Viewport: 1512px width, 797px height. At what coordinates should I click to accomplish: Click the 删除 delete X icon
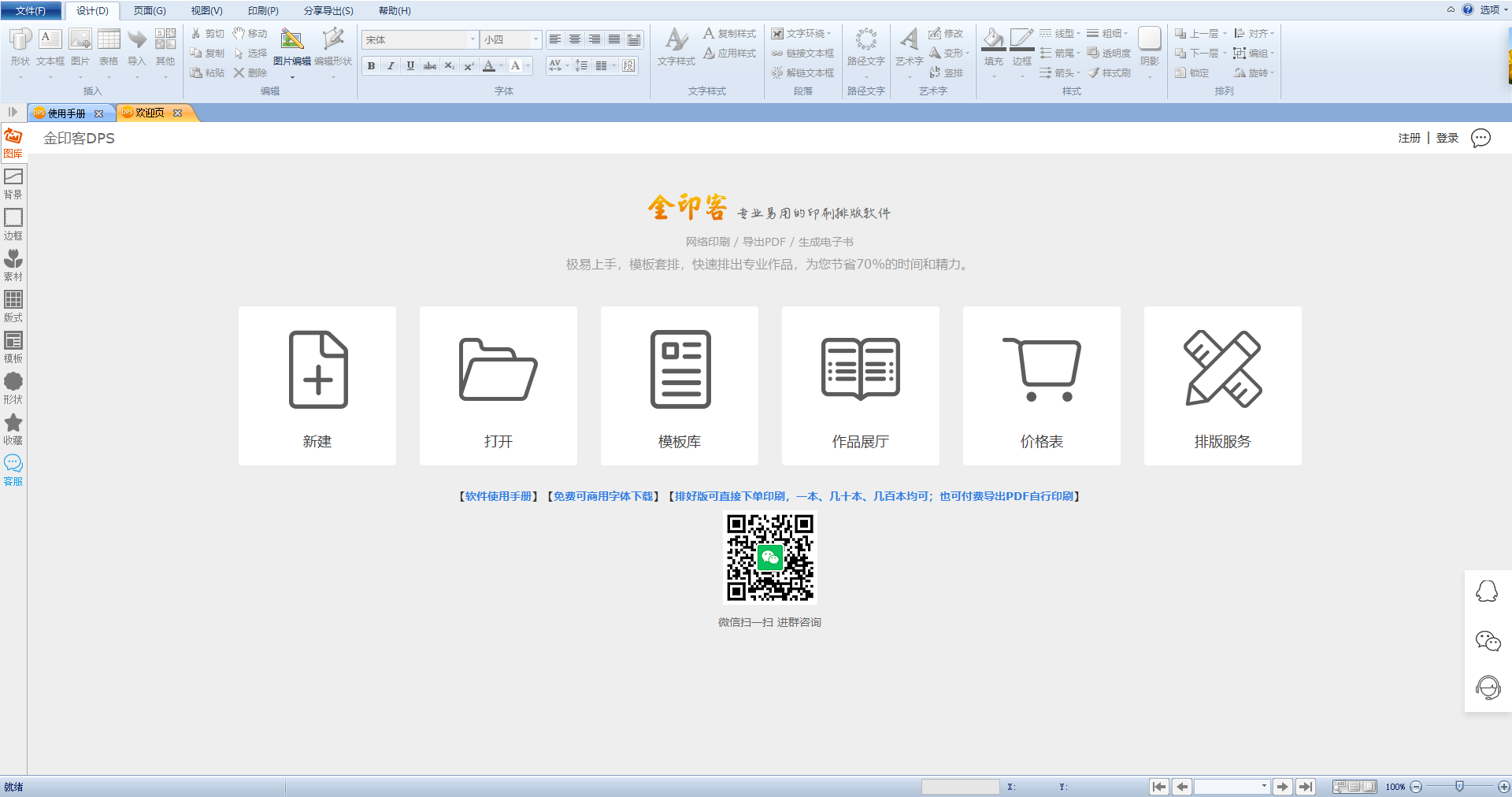[250, 72]
